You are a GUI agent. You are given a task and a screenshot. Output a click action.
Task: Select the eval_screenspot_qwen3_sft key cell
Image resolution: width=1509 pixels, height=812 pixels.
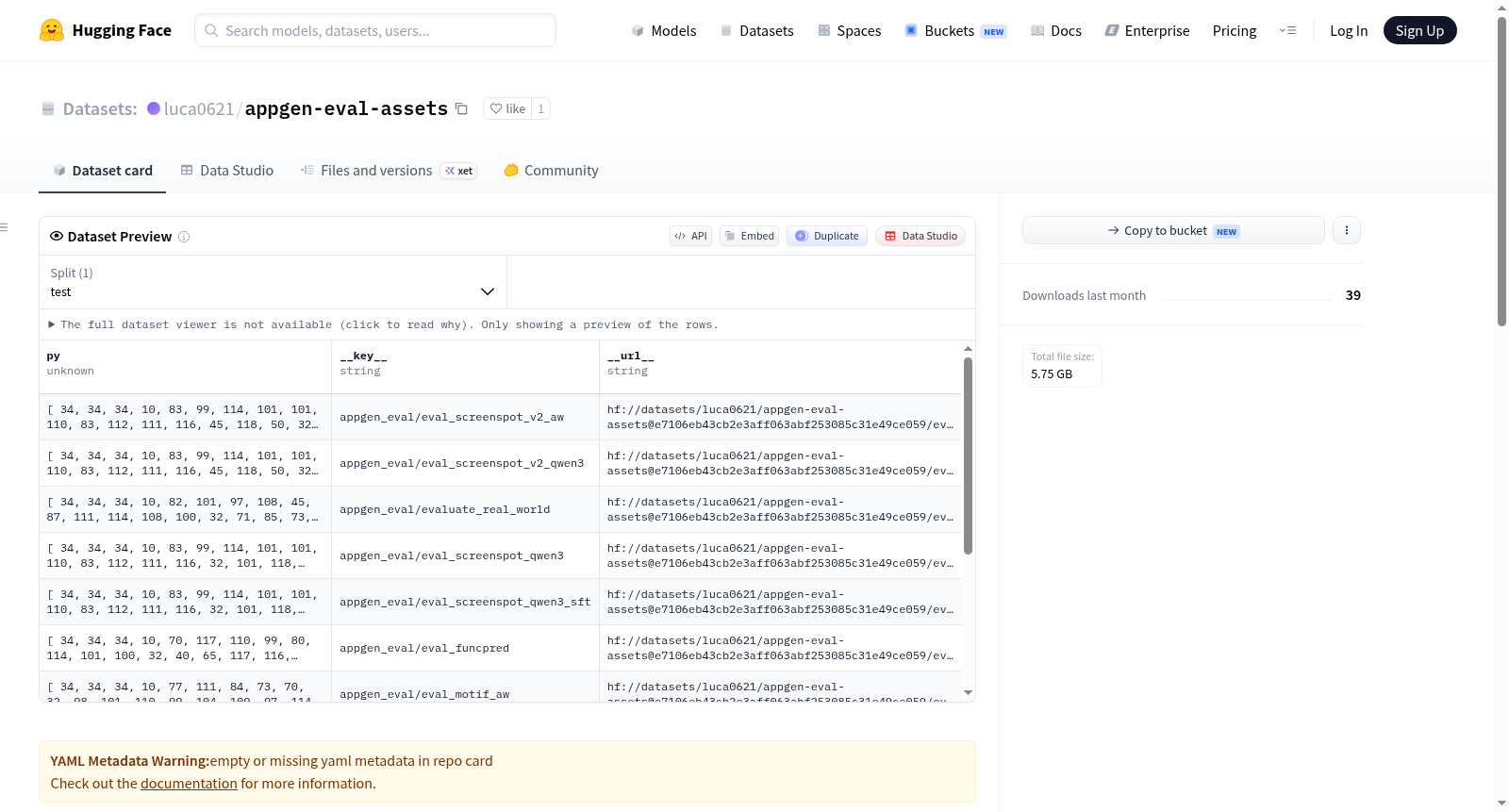(x=465, y=602)
